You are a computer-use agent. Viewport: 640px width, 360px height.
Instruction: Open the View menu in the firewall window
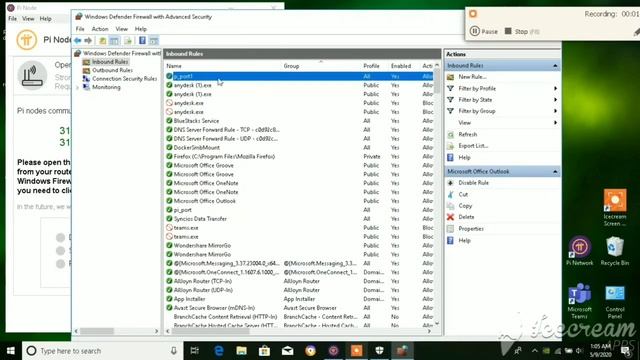[122, 29]
